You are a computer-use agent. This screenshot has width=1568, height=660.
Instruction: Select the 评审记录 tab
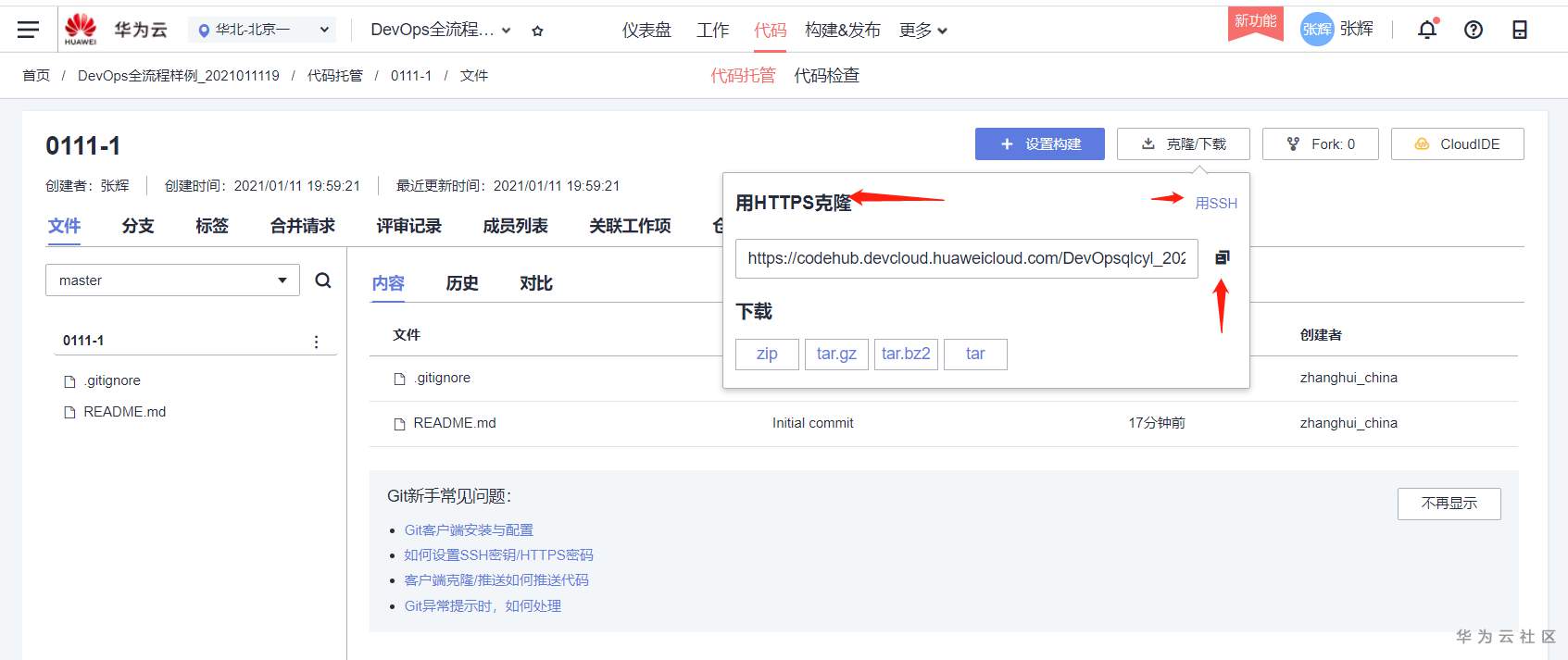[x=409, y=226]
